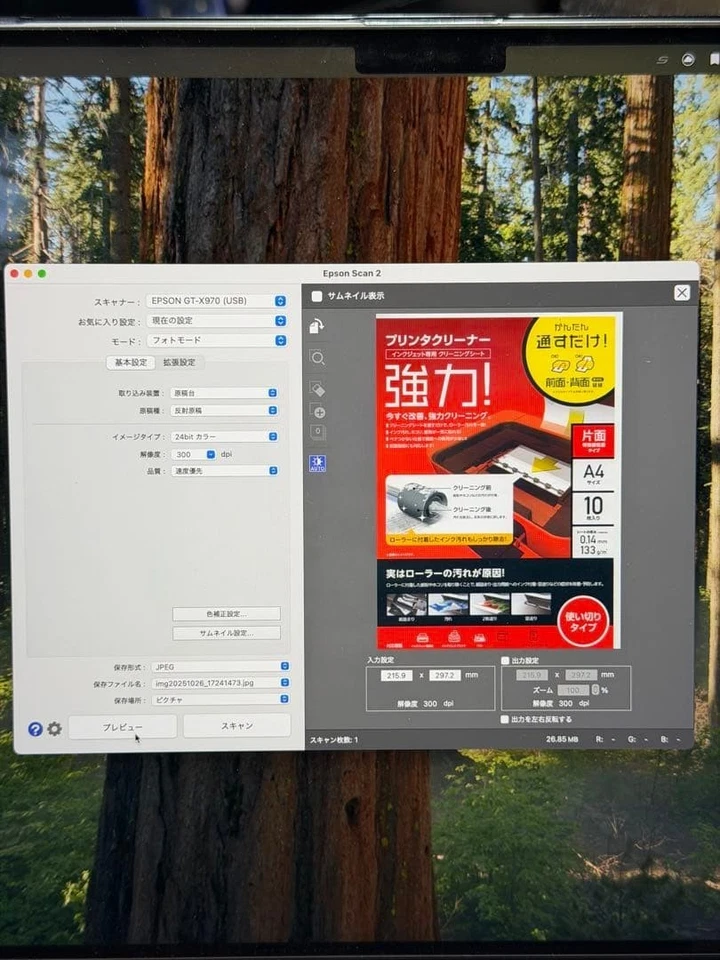
Task: Click the marquee count icon showing 0
Action: pyautogui.click(x=318, y=432)
